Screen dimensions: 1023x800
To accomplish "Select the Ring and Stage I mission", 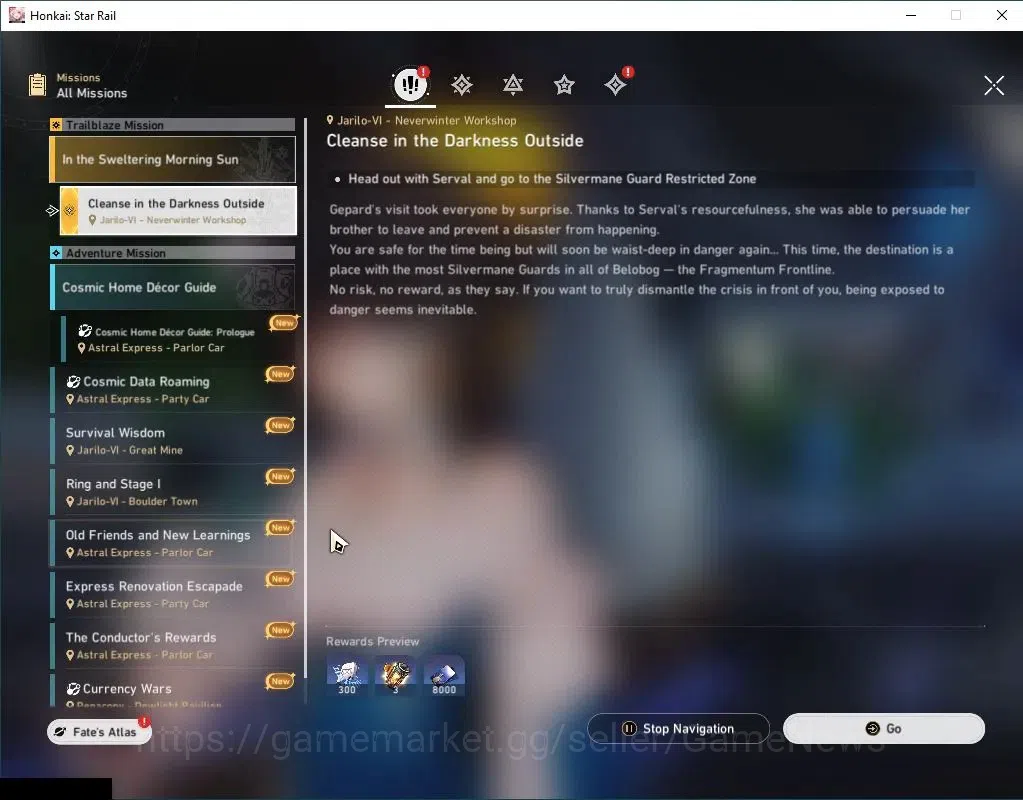I will coord(173,492).
